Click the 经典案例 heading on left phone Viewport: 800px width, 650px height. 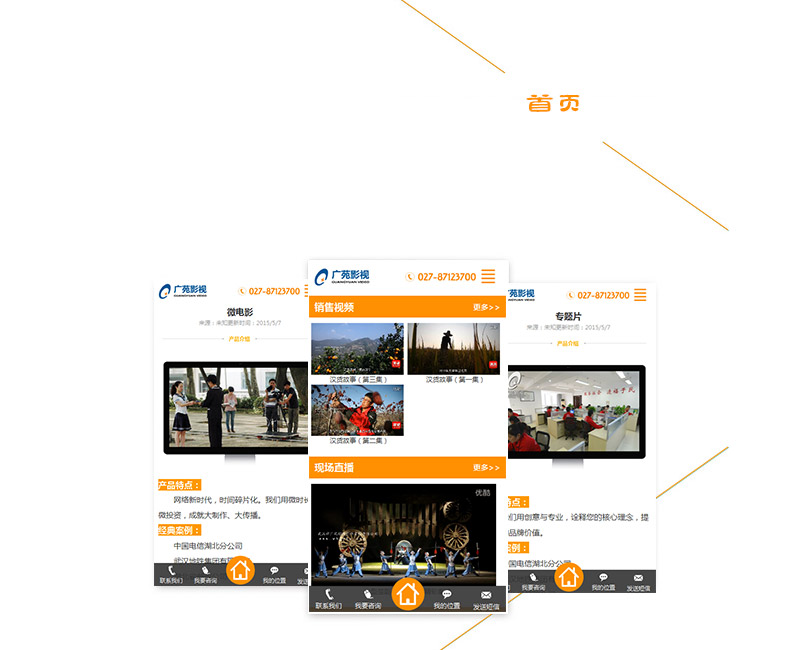coord(179,530)
